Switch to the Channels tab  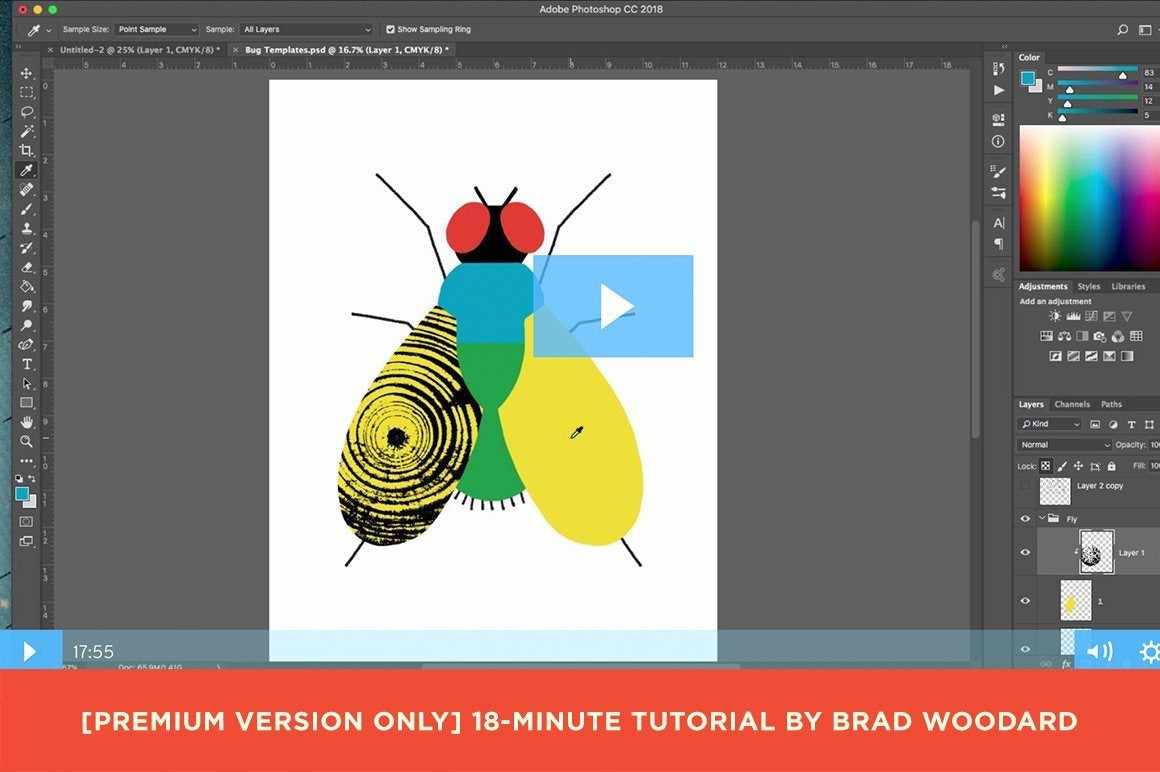(1072, 404)
